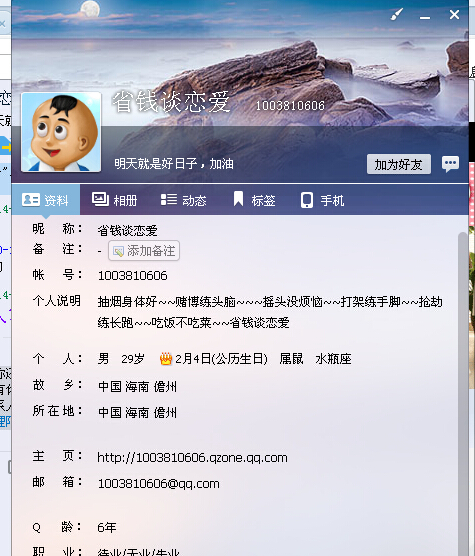475x556 pixels.
Task: Open the 标签 tab
Action: pyautogui.click(x=254, y=200)
